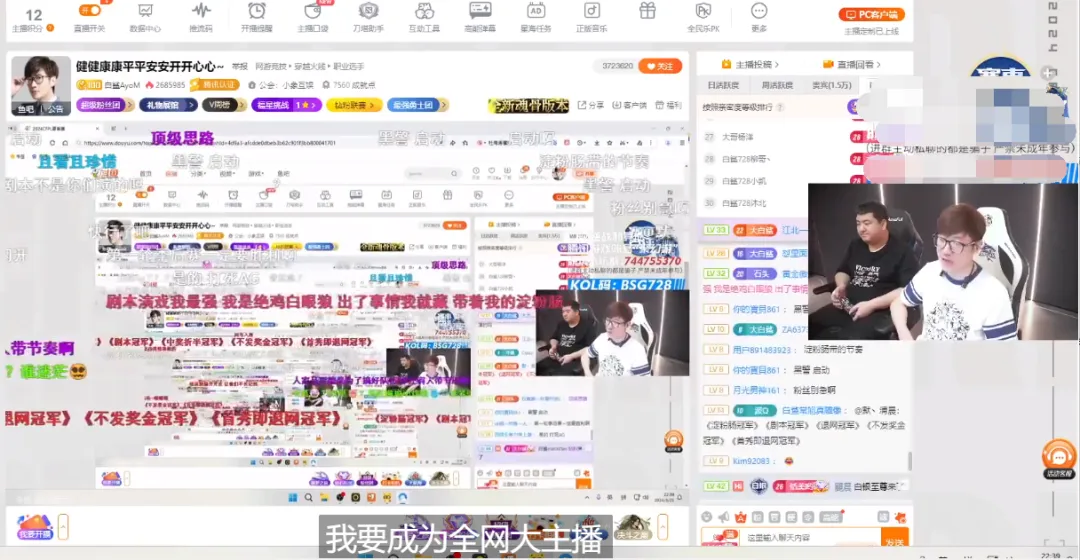Open 互动工具 interaction tools icon
Screen dimensions: 1080x560
tap(424, 11)
